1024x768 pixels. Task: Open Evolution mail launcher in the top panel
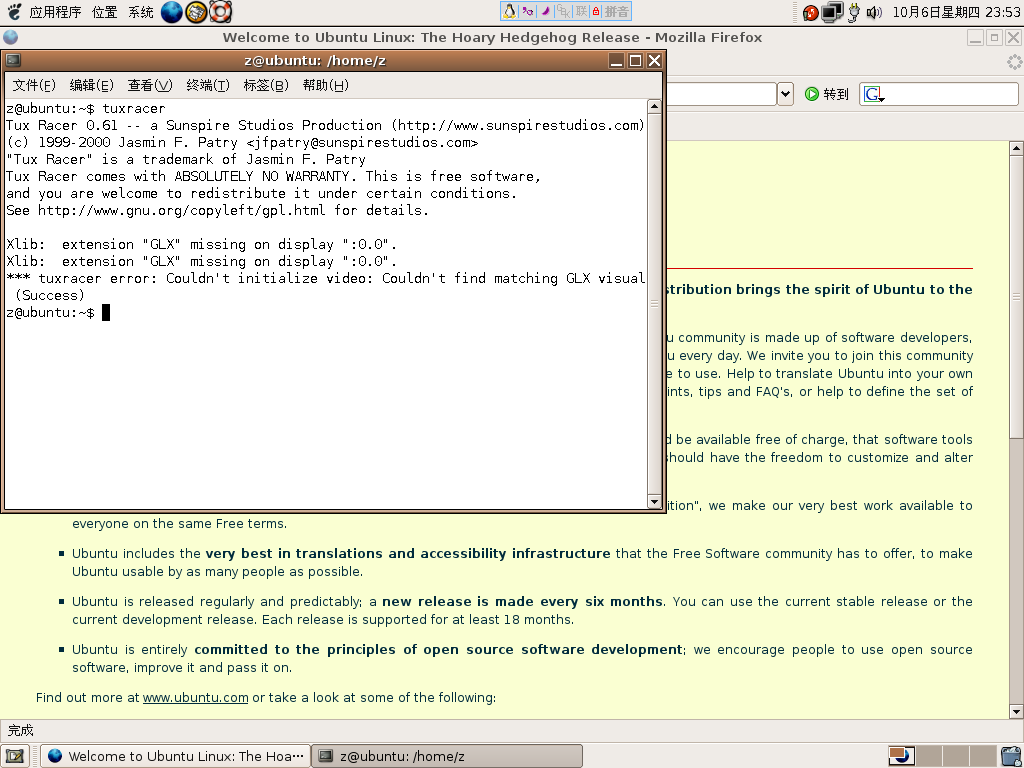[x=196, y=12]
